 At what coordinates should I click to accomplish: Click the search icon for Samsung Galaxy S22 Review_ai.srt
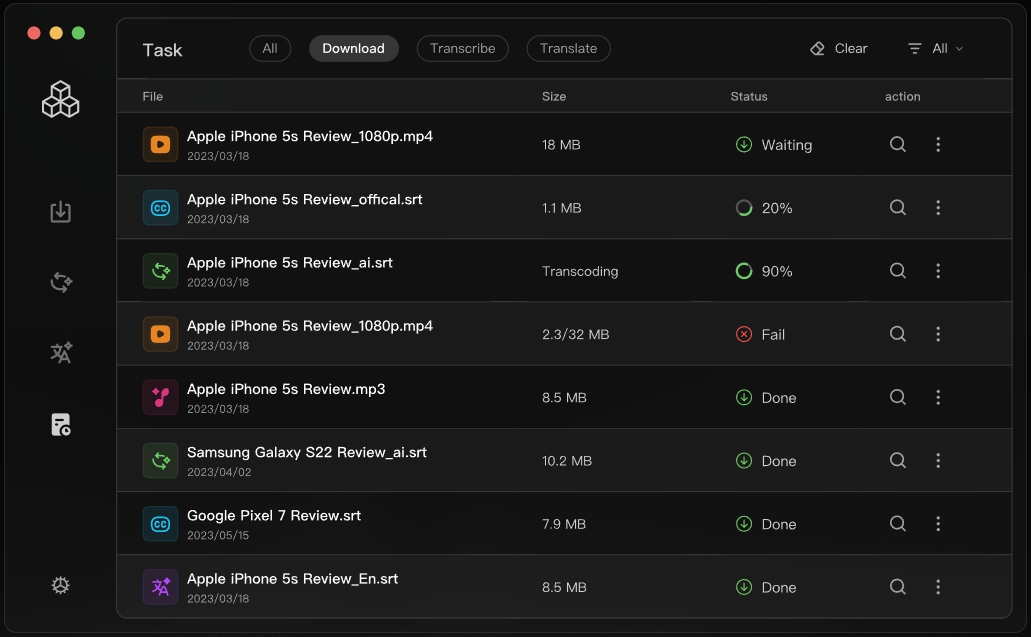(x=898, y=460)
